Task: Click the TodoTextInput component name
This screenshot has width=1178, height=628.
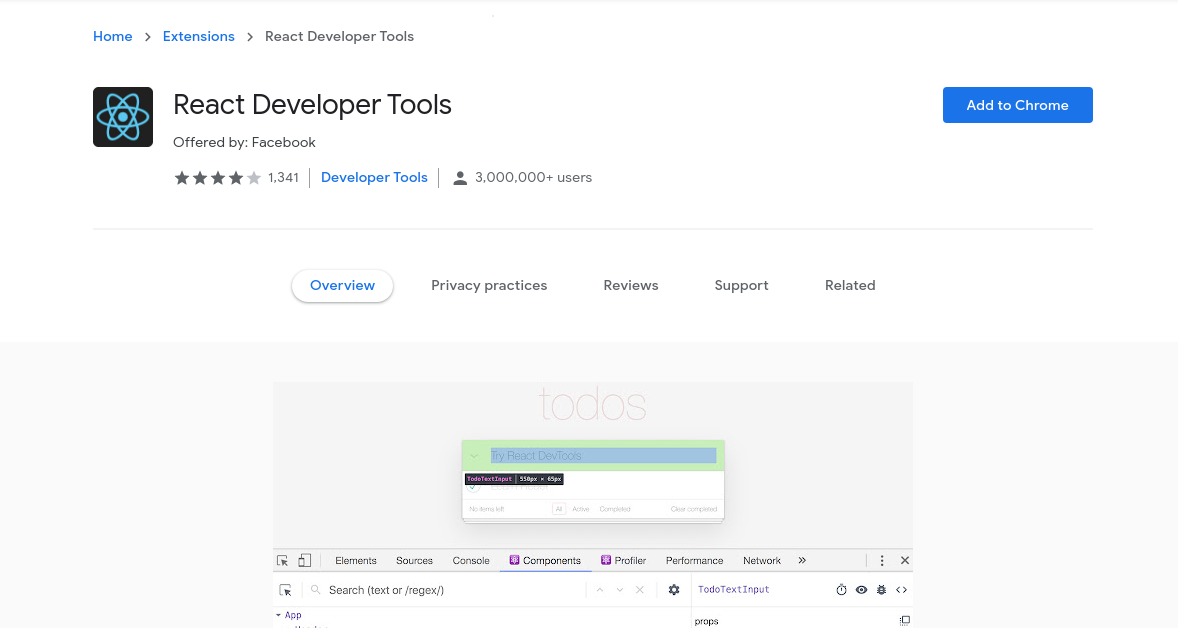Action: click(733, 590)
